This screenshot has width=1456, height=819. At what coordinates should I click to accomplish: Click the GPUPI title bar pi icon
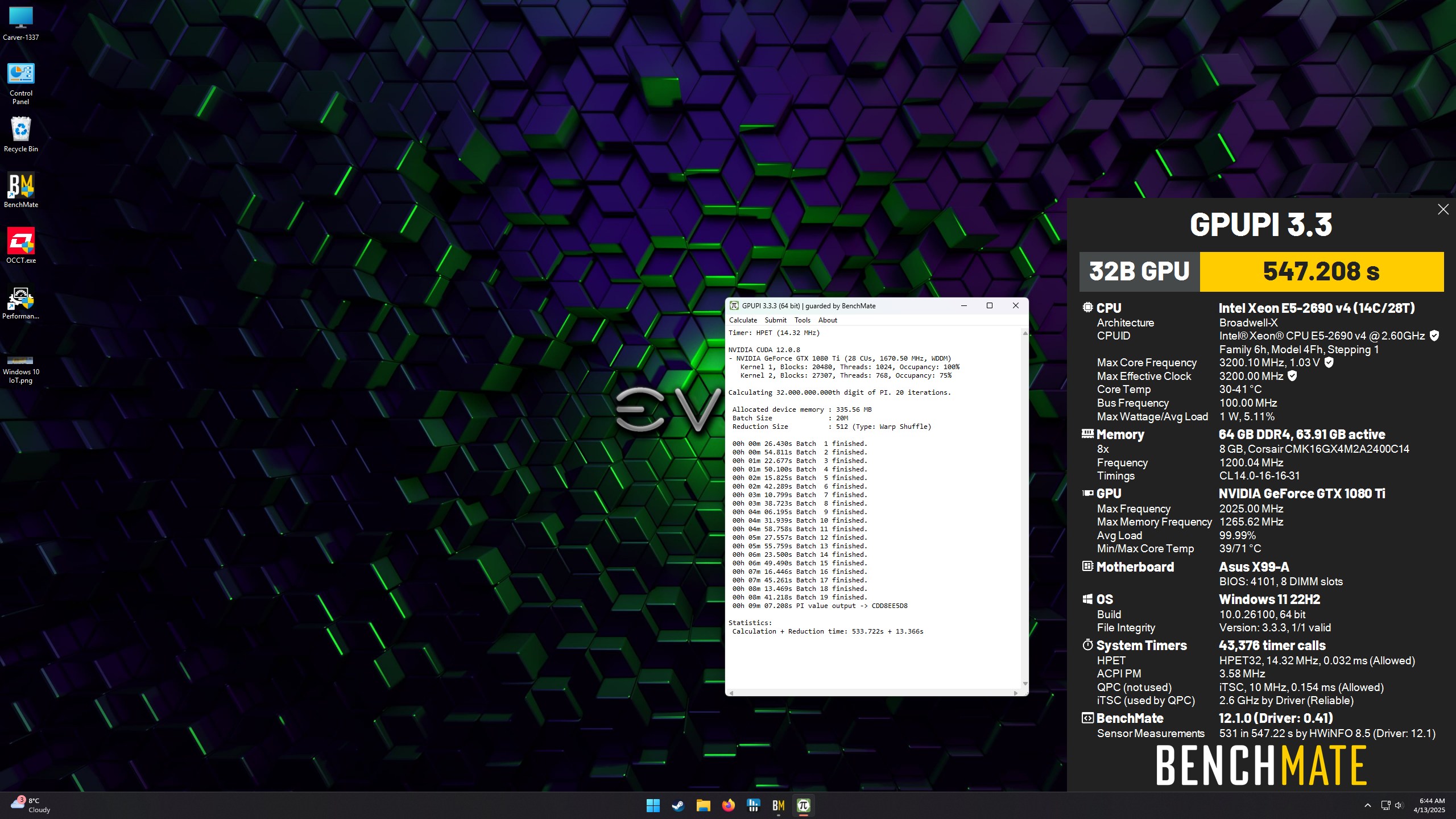click(x=734, y=306)
